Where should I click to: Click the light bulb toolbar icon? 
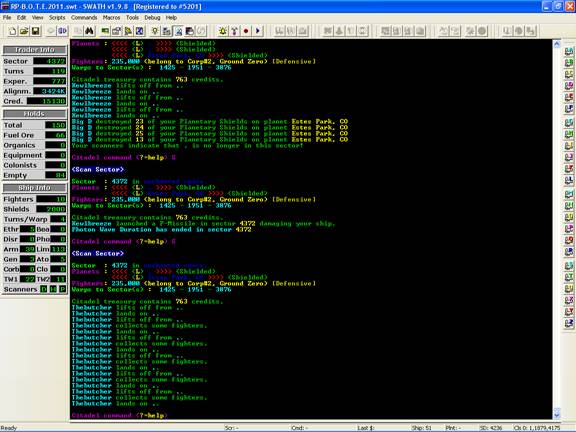[155, 31]
